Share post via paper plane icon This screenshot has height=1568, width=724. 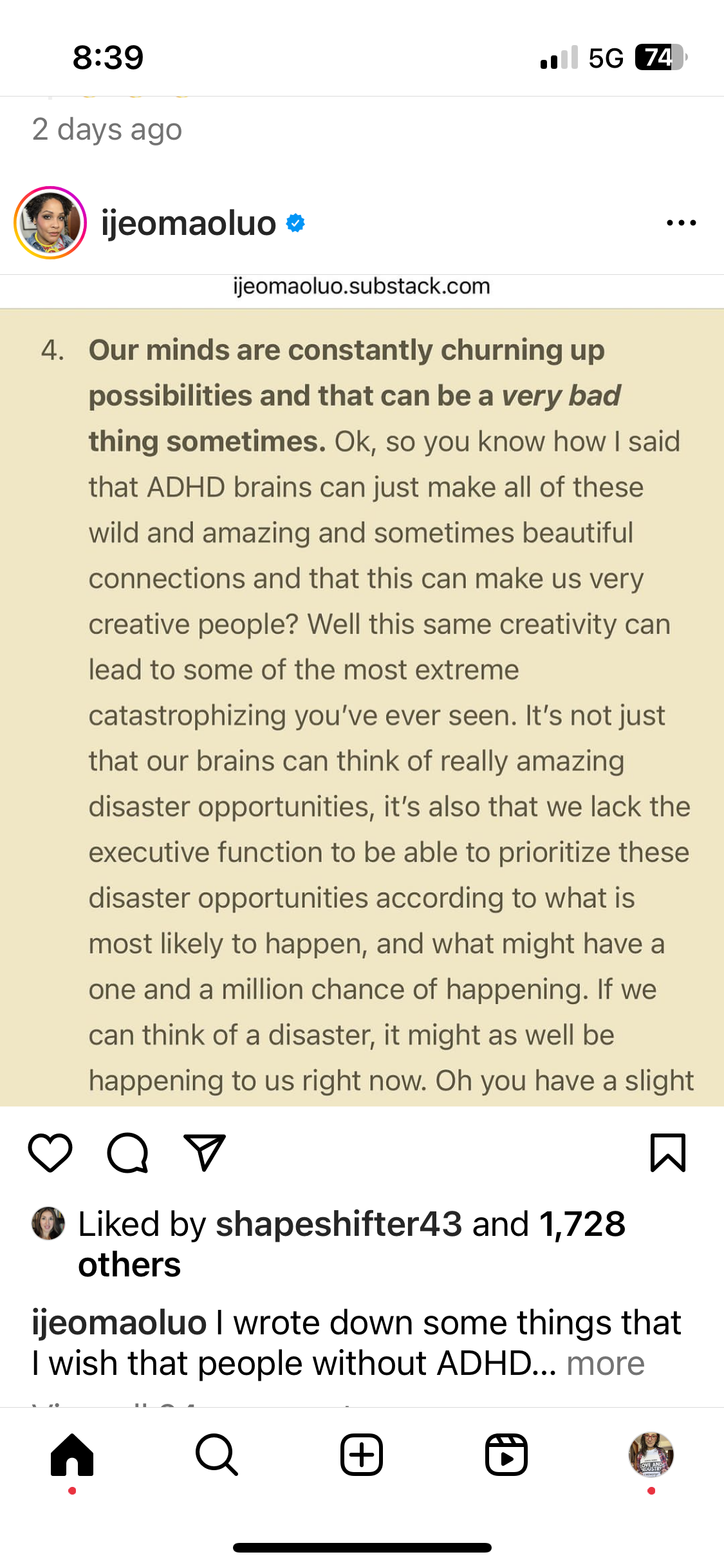205,1152
